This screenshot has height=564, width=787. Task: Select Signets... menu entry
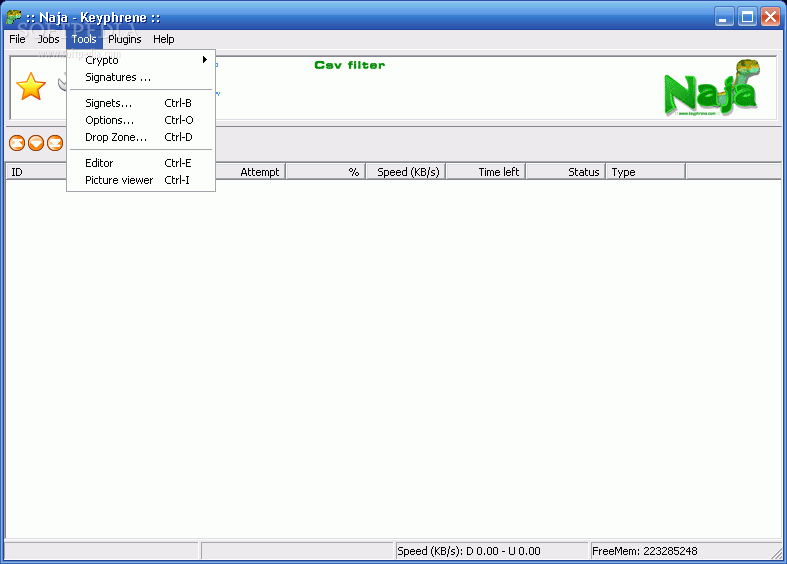pyautogui.click(x=141, y=103)
